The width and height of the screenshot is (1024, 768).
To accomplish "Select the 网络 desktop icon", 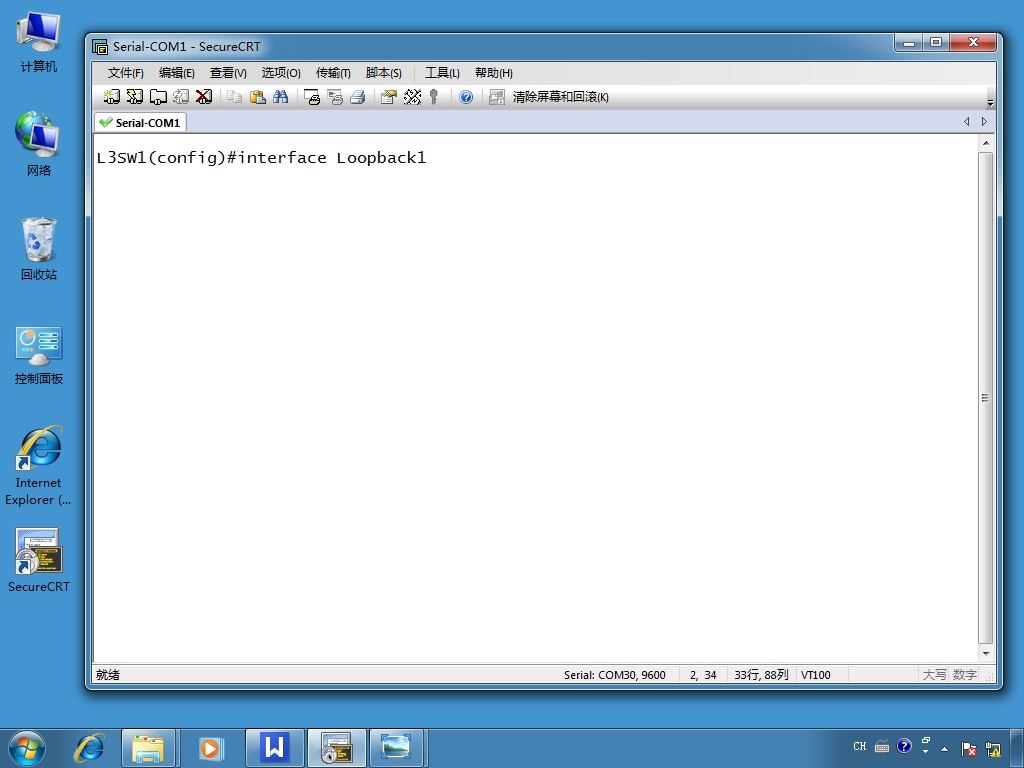I will pyautogui.click(x=39, y=144).
